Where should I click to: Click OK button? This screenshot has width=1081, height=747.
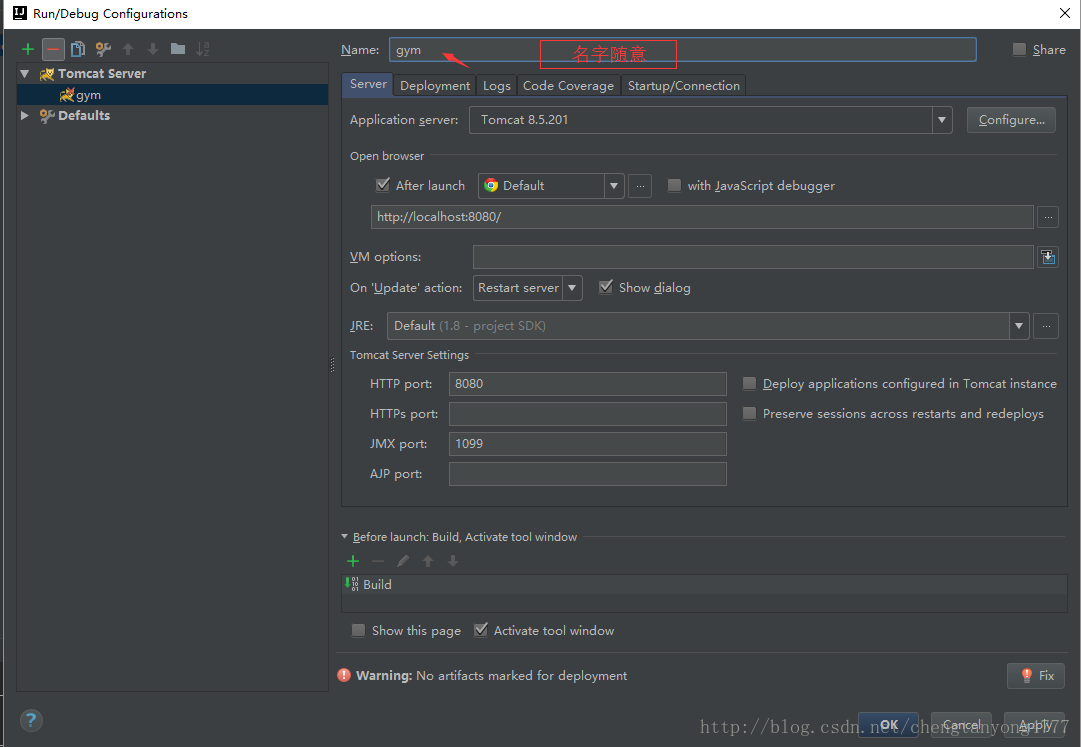pyautogui.click(x=889, y=725)
